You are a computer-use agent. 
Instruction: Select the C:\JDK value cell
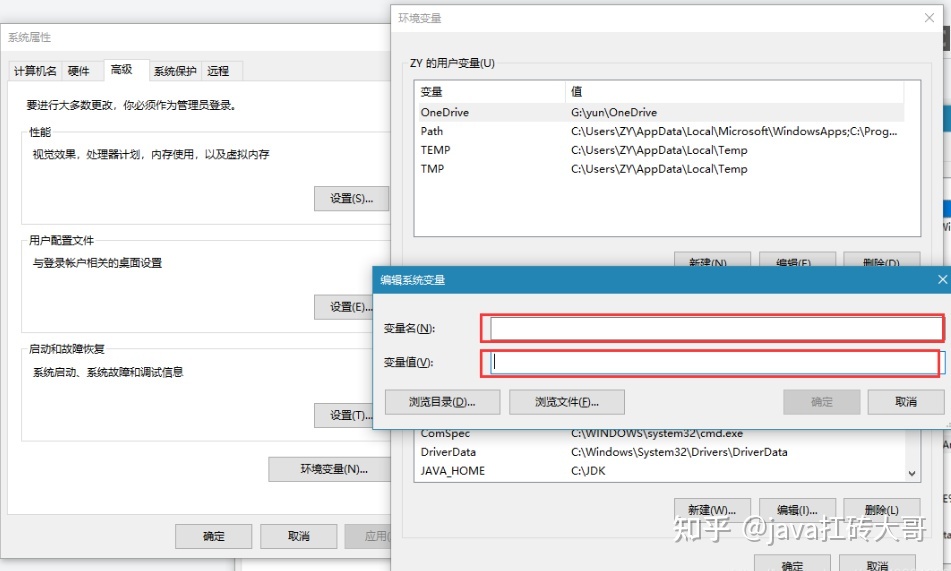588,471
